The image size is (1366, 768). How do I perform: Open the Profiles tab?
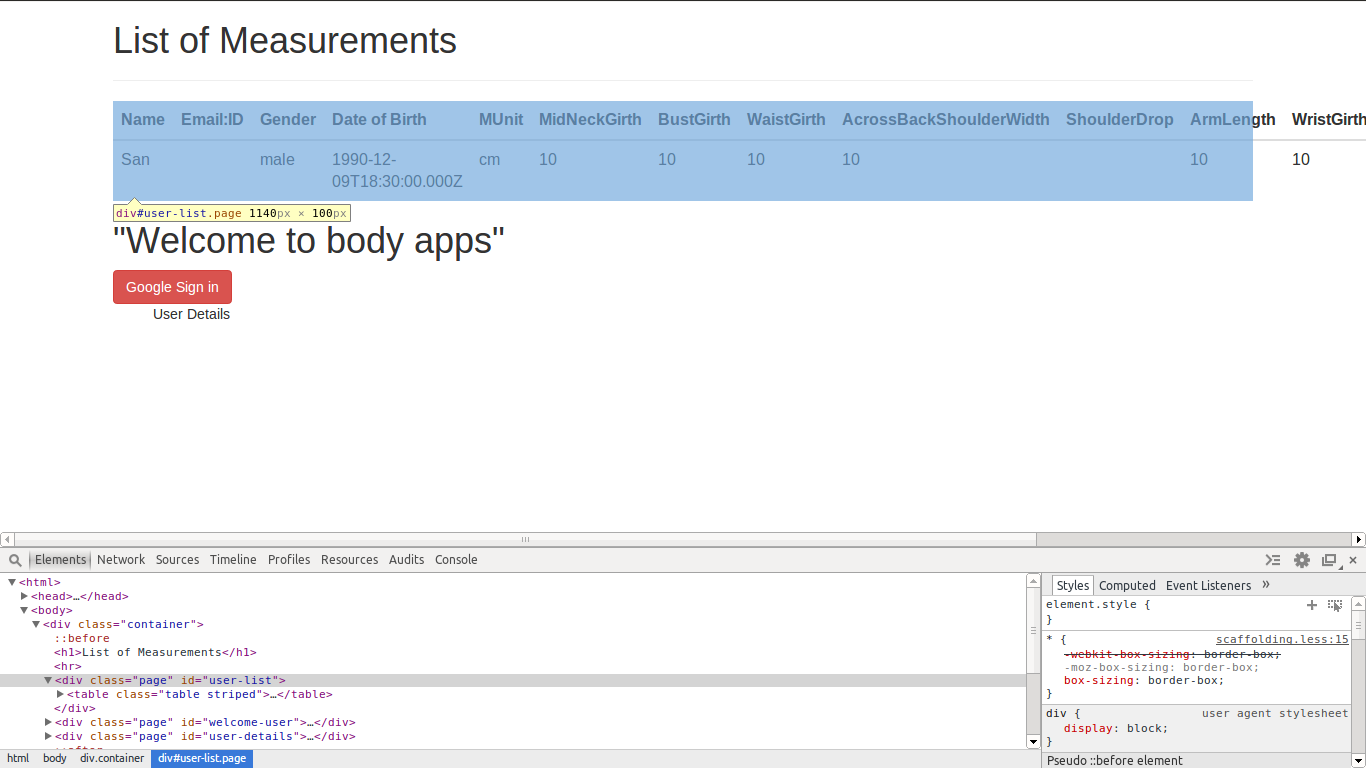[x=289, y=560]
